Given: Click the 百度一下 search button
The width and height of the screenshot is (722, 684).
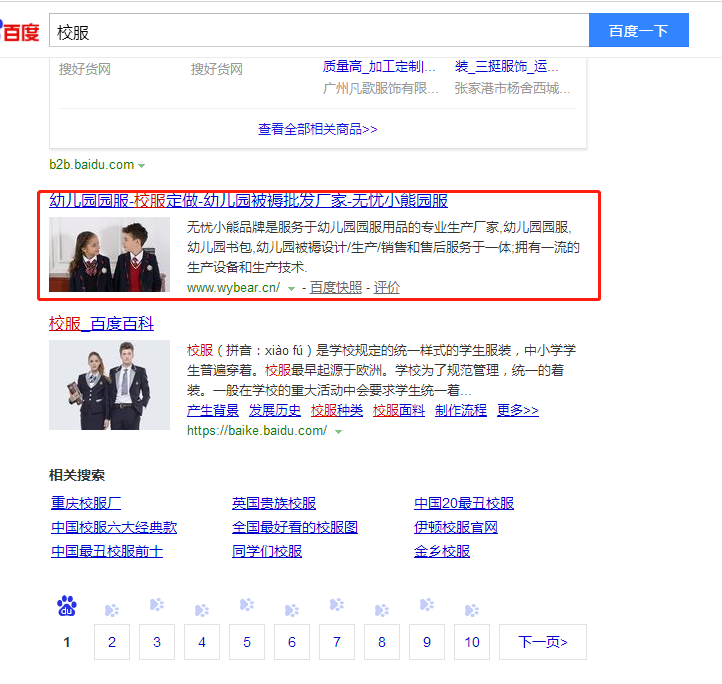Looking at the screenshot, I should point(639,30).
